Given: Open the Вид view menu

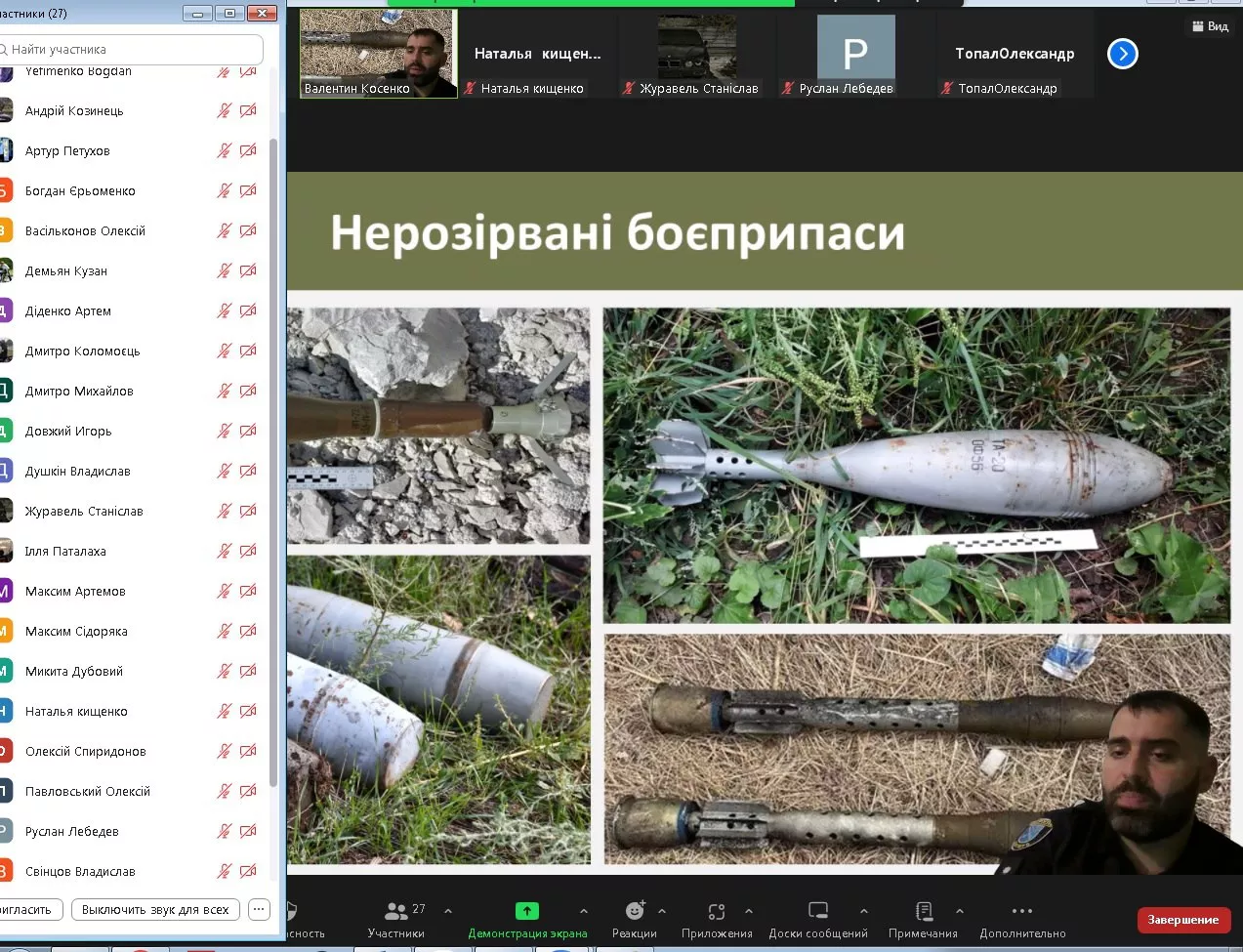Looking at the screenshot, I should coord(1210,26).
